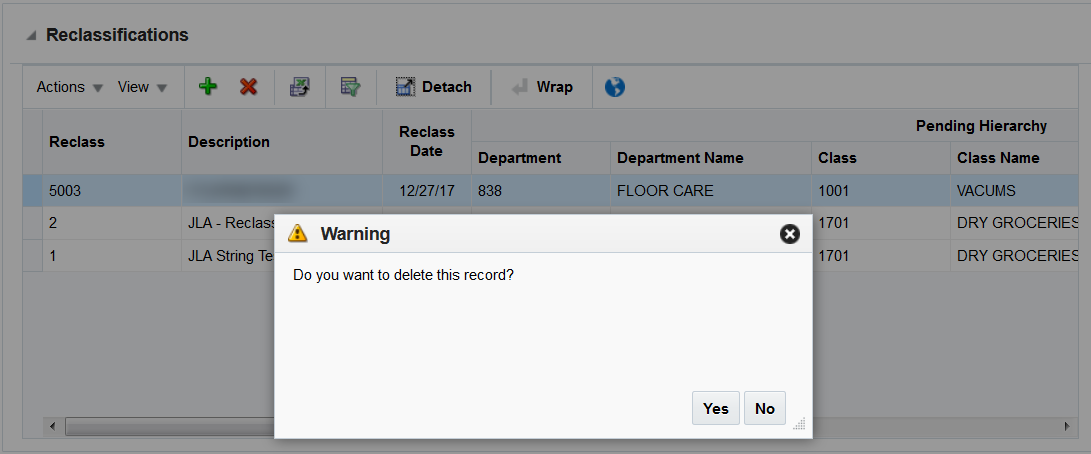Click the 12/27/17 date cell
This screenshot has height=454, width=1091.
427,190
